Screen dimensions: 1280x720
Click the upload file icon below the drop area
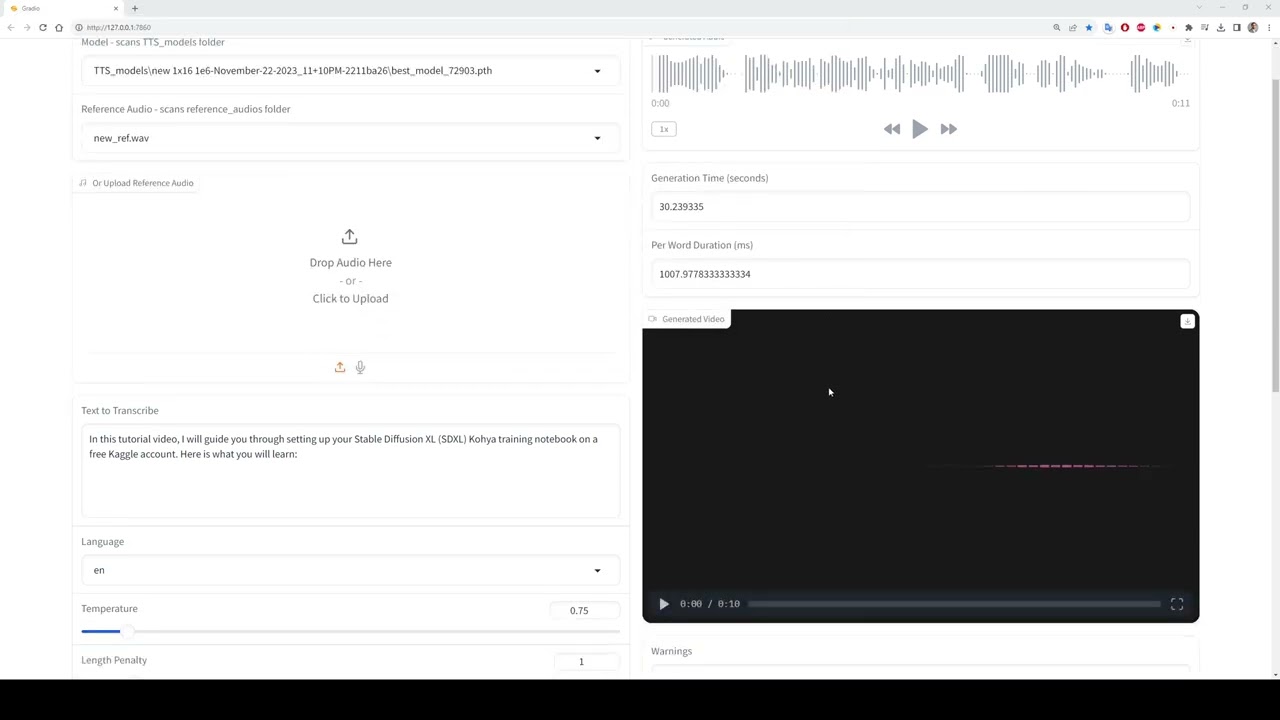(340, 367)
